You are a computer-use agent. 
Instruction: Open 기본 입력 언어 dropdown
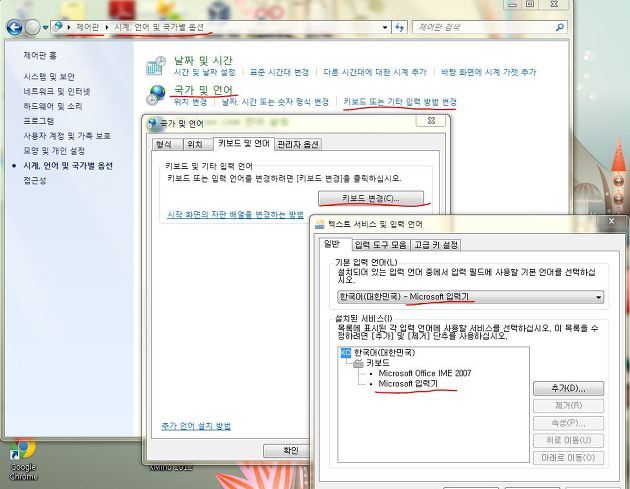(470, 297)
